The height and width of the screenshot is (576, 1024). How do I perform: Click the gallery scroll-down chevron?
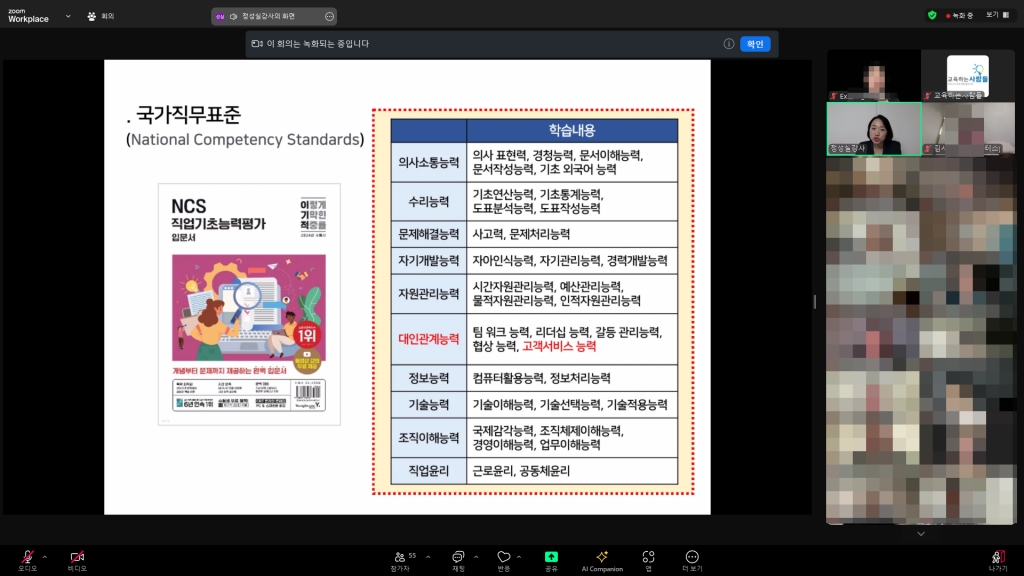921,534
